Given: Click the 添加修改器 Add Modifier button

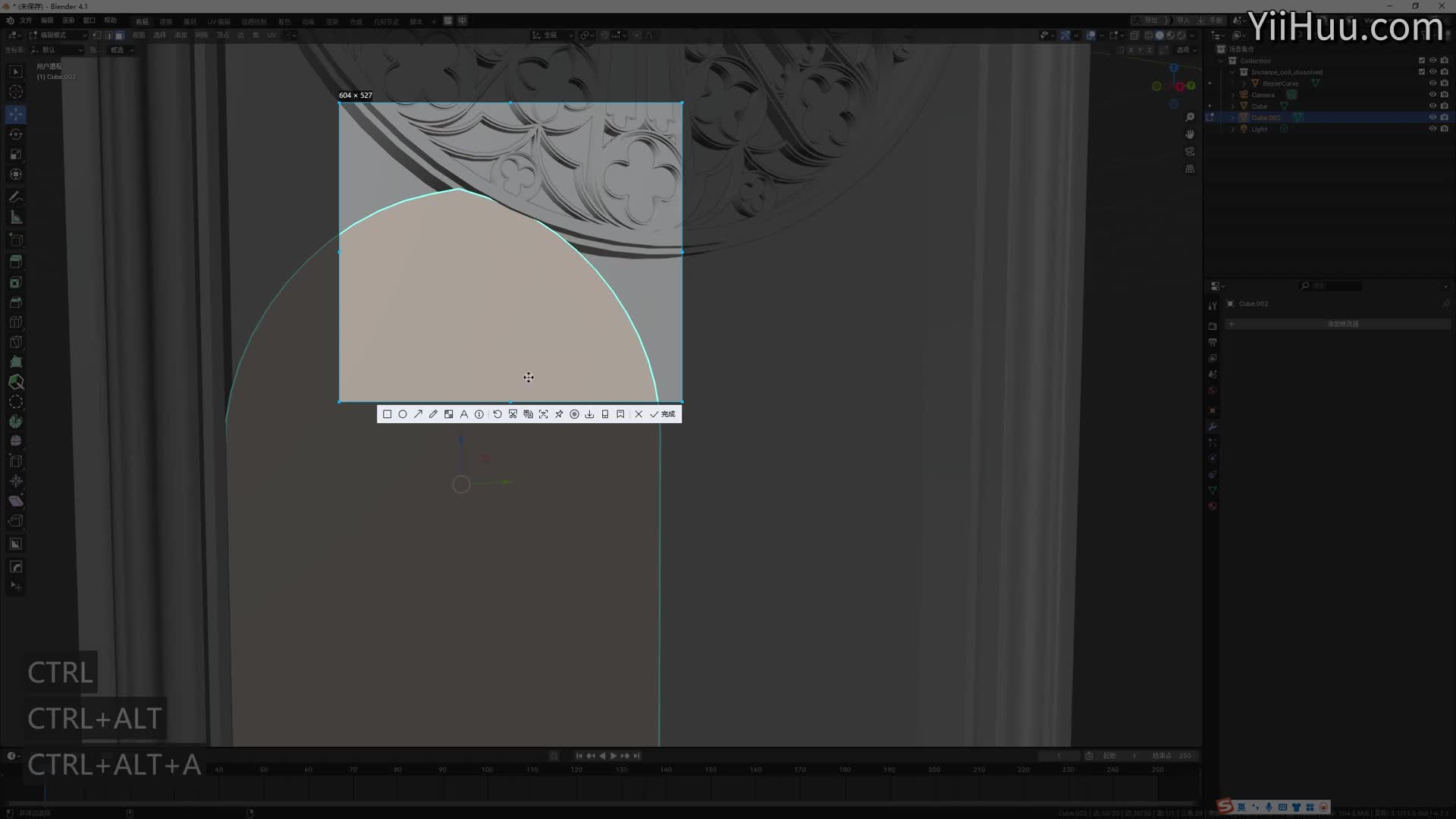Looking at the screenshot, I should click(x=1342, y=324).
